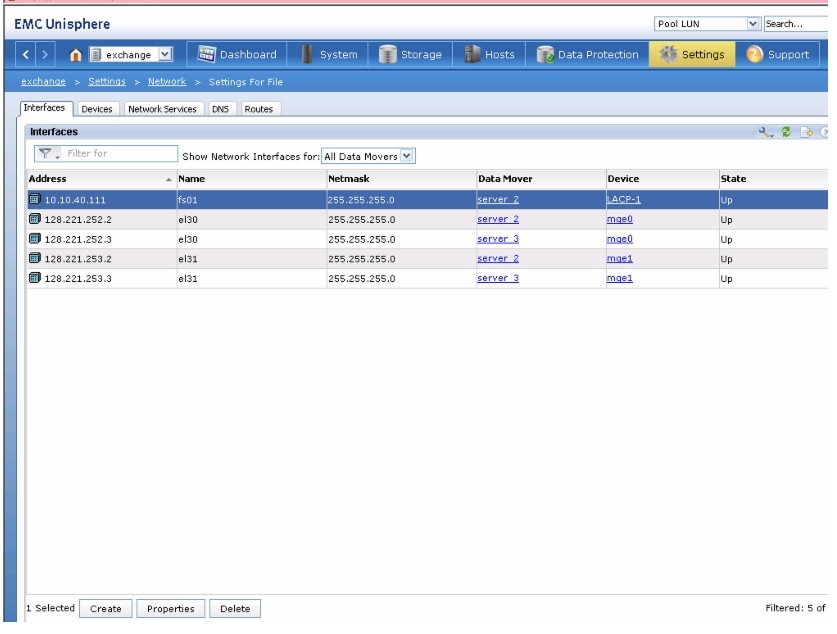The height and width of the screenshot is (634, 837).
Task: Click the interface icon for 128.221.253.3
Action: pyautogui.click(x=35, y=278)
